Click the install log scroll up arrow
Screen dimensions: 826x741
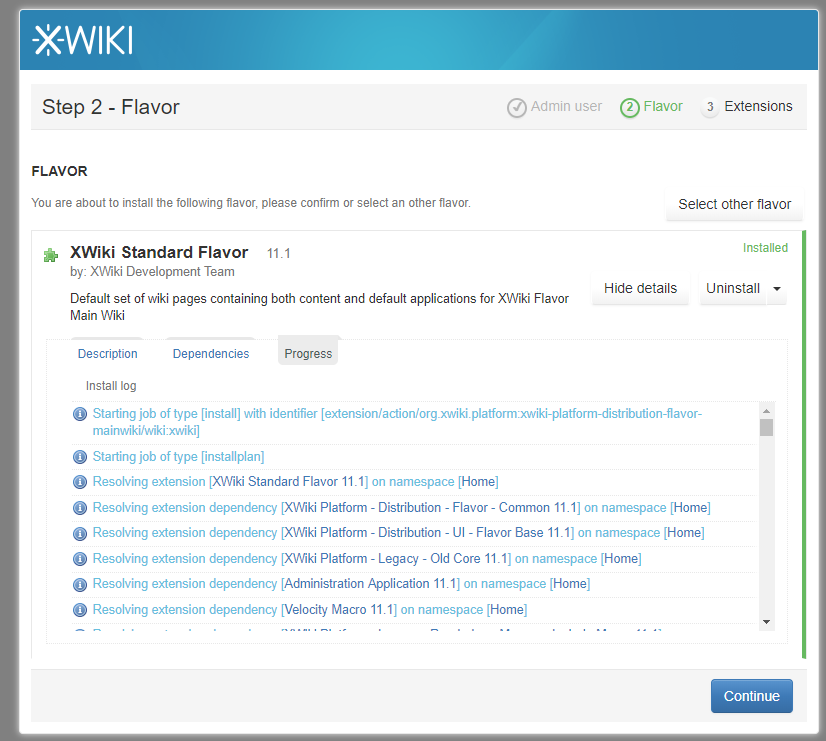pos(766,411)
